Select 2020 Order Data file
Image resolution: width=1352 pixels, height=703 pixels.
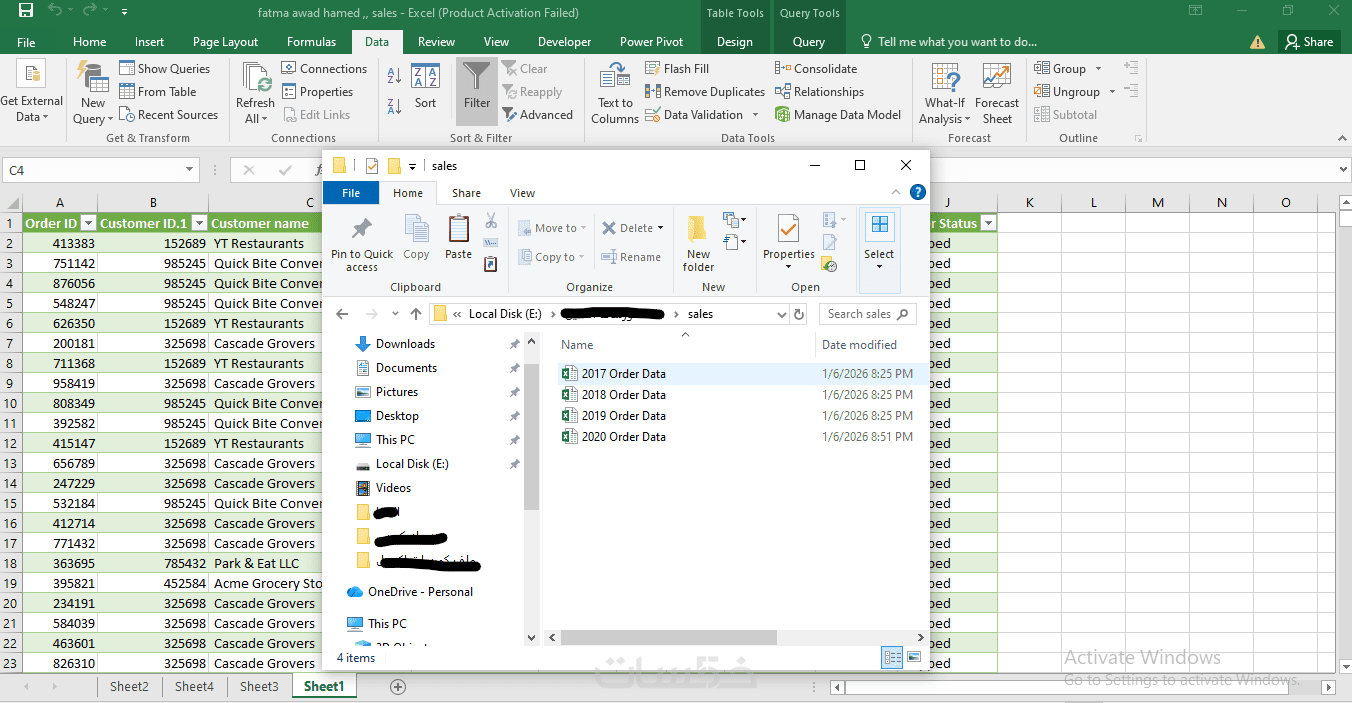623,437
